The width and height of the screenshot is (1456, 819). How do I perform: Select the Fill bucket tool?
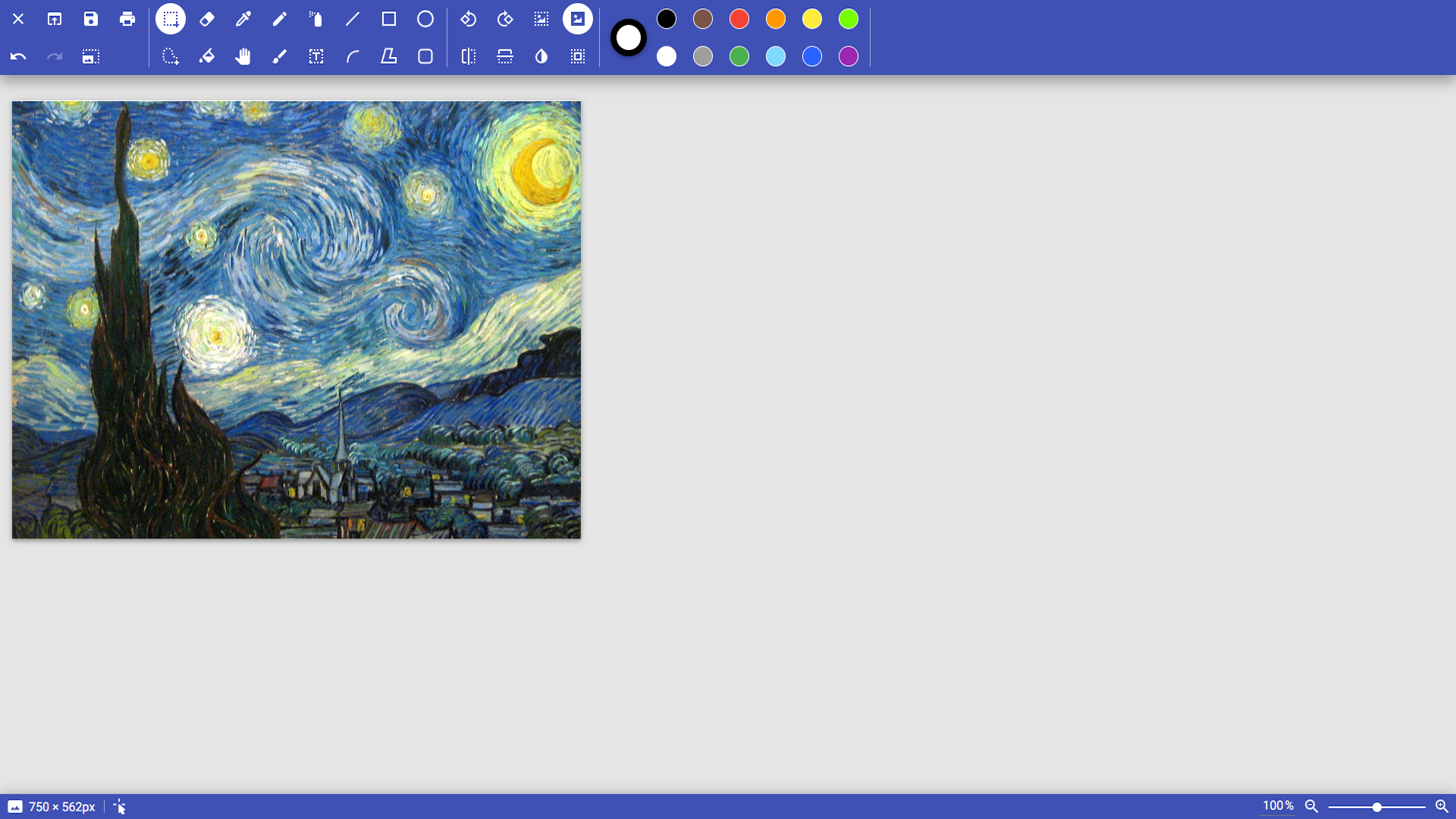pos(207,56)
